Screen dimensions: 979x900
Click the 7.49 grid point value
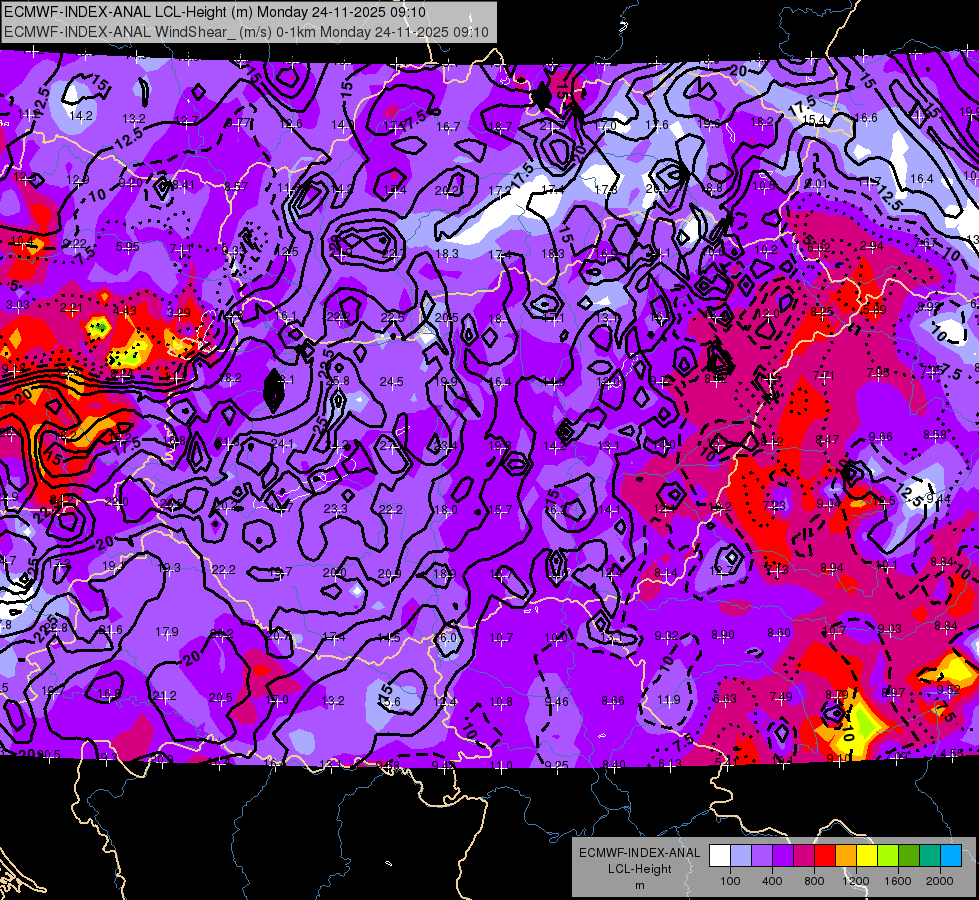coord(780,696)
